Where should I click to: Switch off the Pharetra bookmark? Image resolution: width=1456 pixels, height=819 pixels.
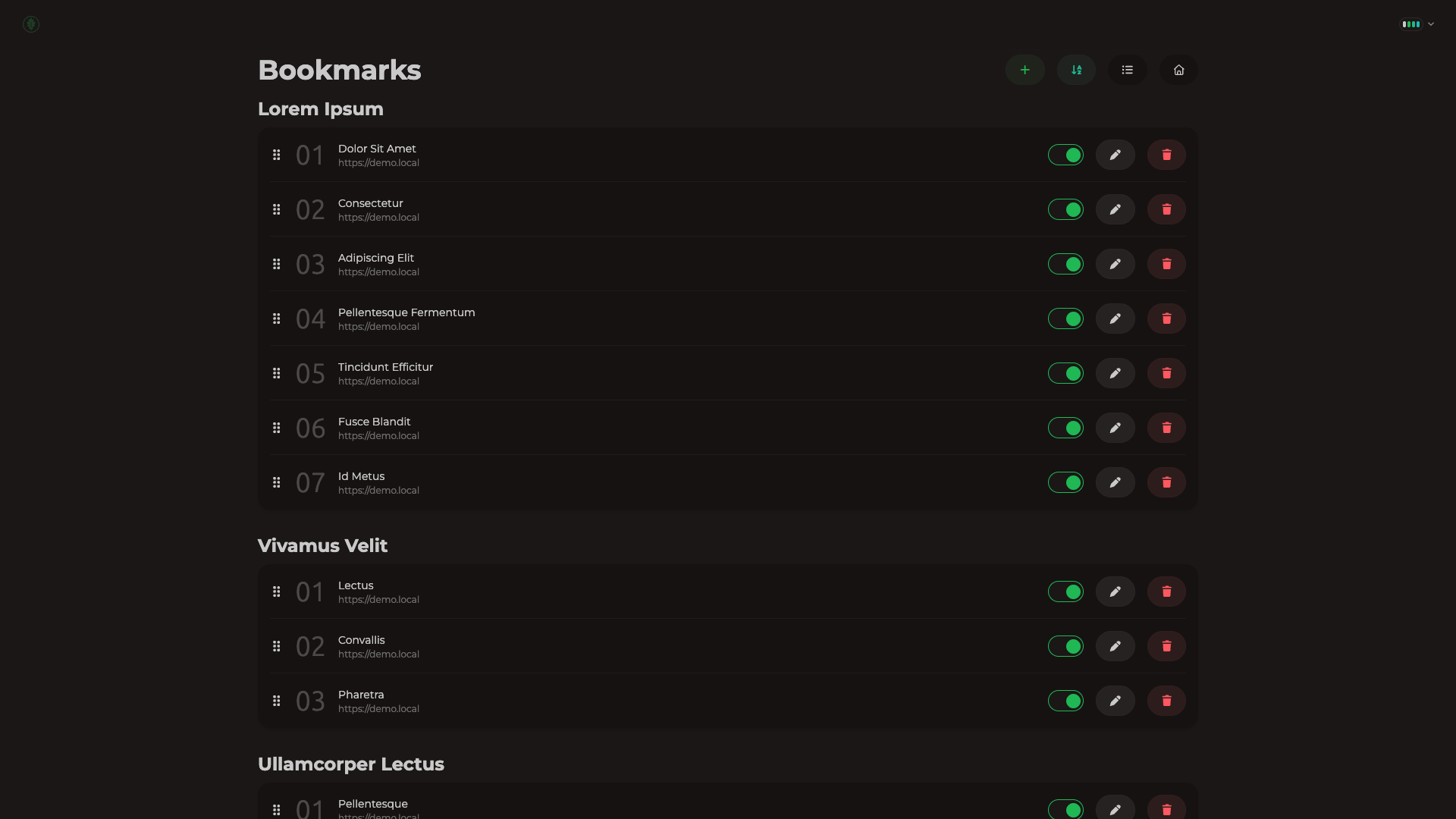coord(1065,701)
